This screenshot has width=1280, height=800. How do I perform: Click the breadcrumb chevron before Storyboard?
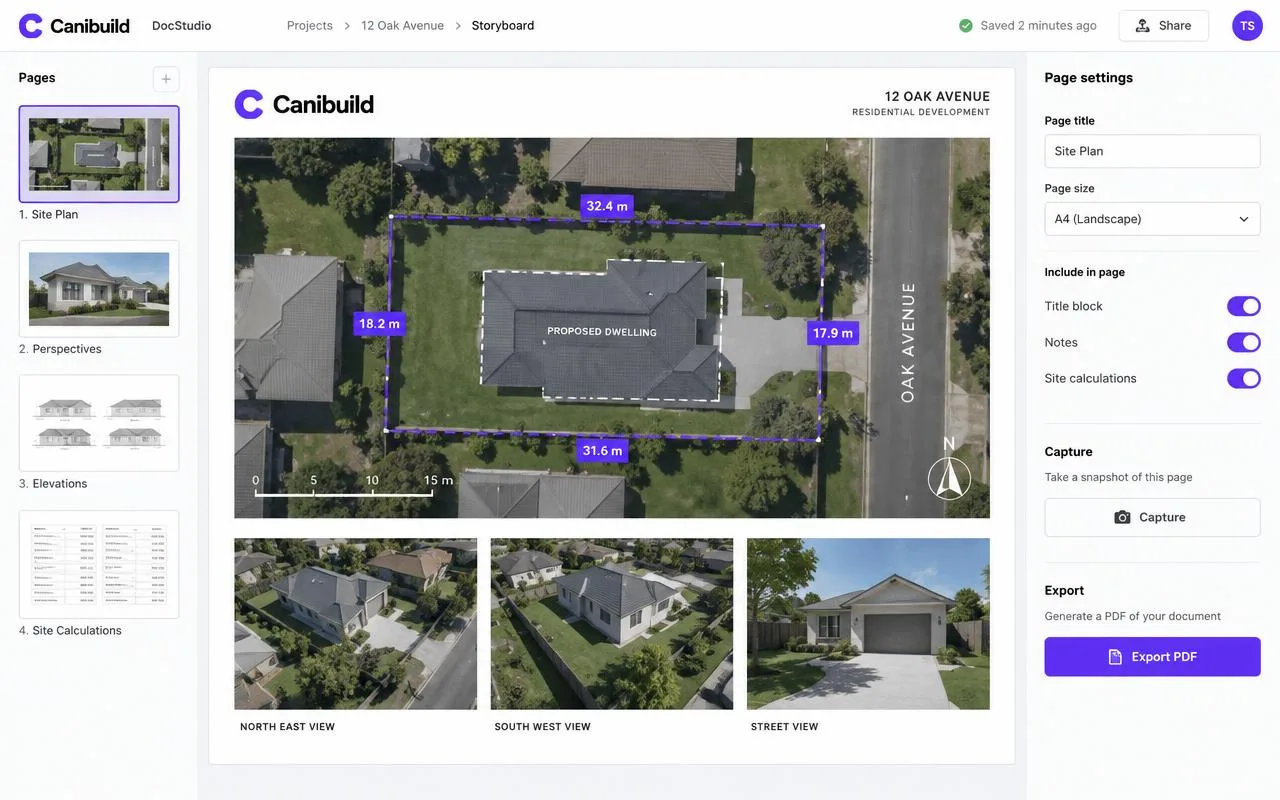(458, 26)
